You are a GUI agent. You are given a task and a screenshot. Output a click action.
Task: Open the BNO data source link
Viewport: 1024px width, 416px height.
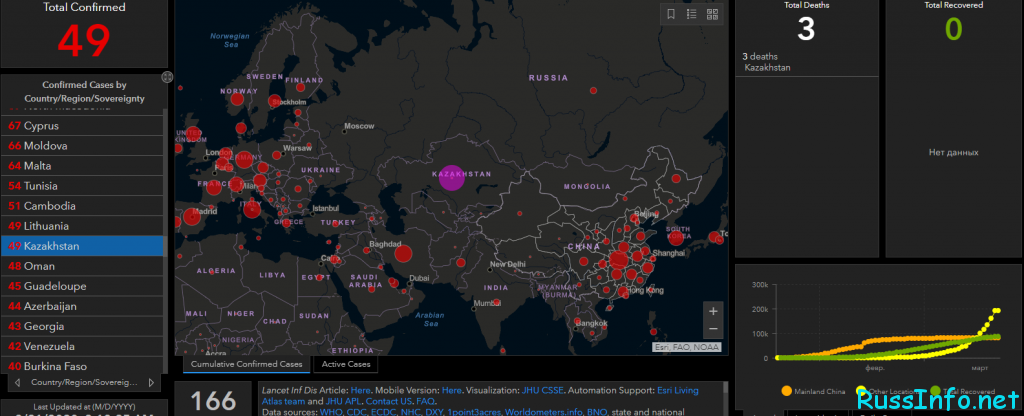(x=597, y=412)
